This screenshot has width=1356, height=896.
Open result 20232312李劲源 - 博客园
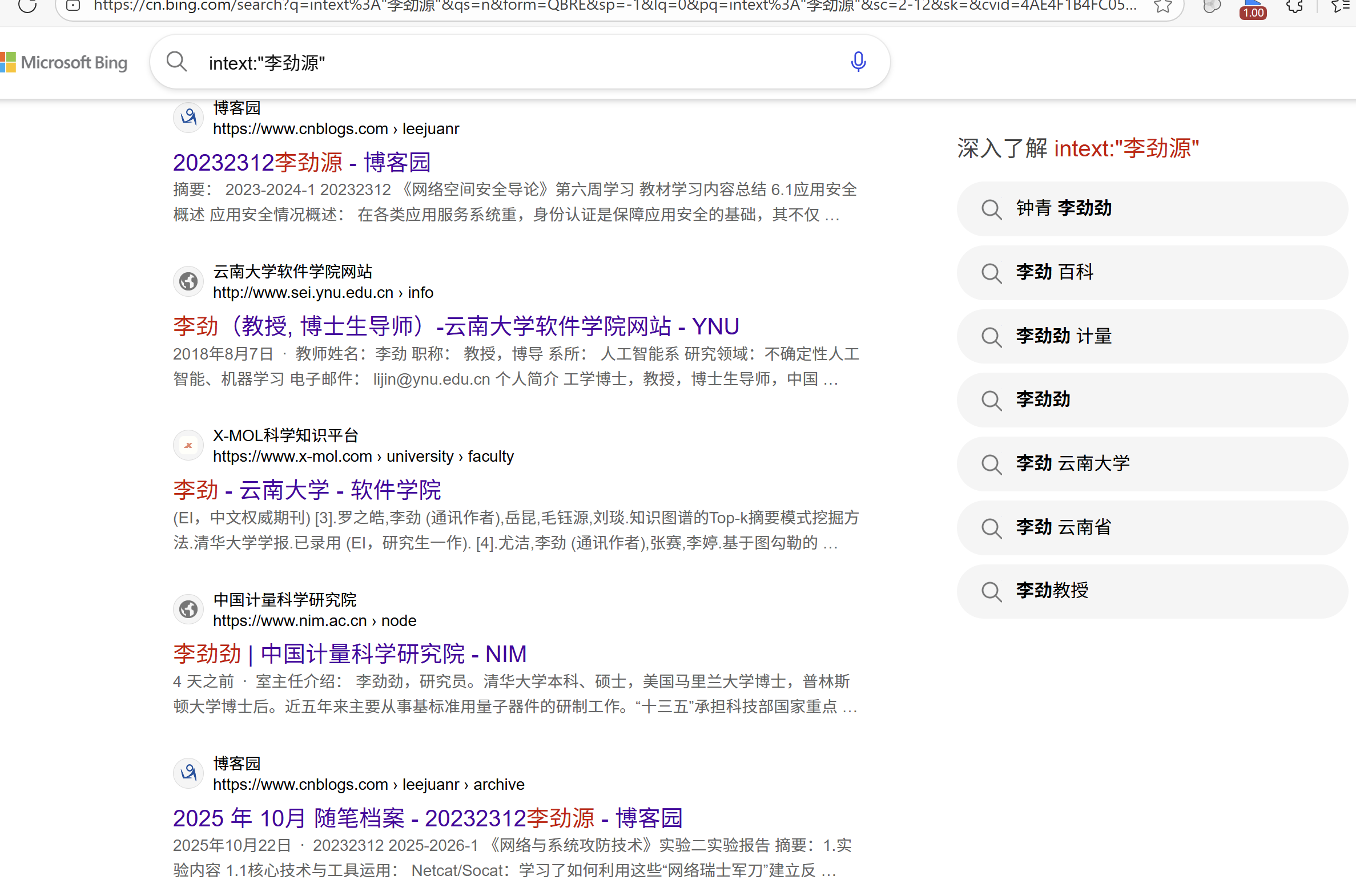[301, 163]
